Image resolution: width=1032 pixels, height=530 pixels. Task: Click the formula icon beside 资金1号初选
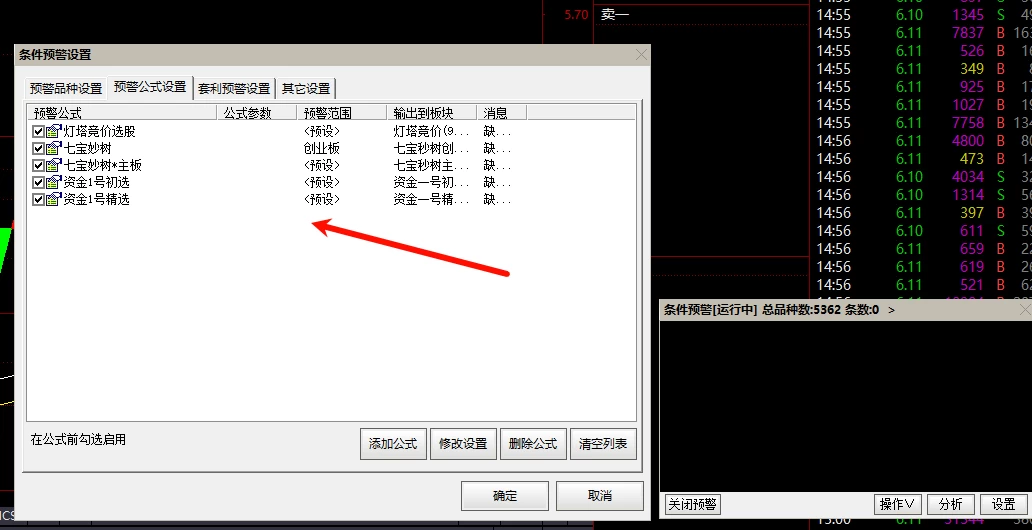(x=53, y=182)
